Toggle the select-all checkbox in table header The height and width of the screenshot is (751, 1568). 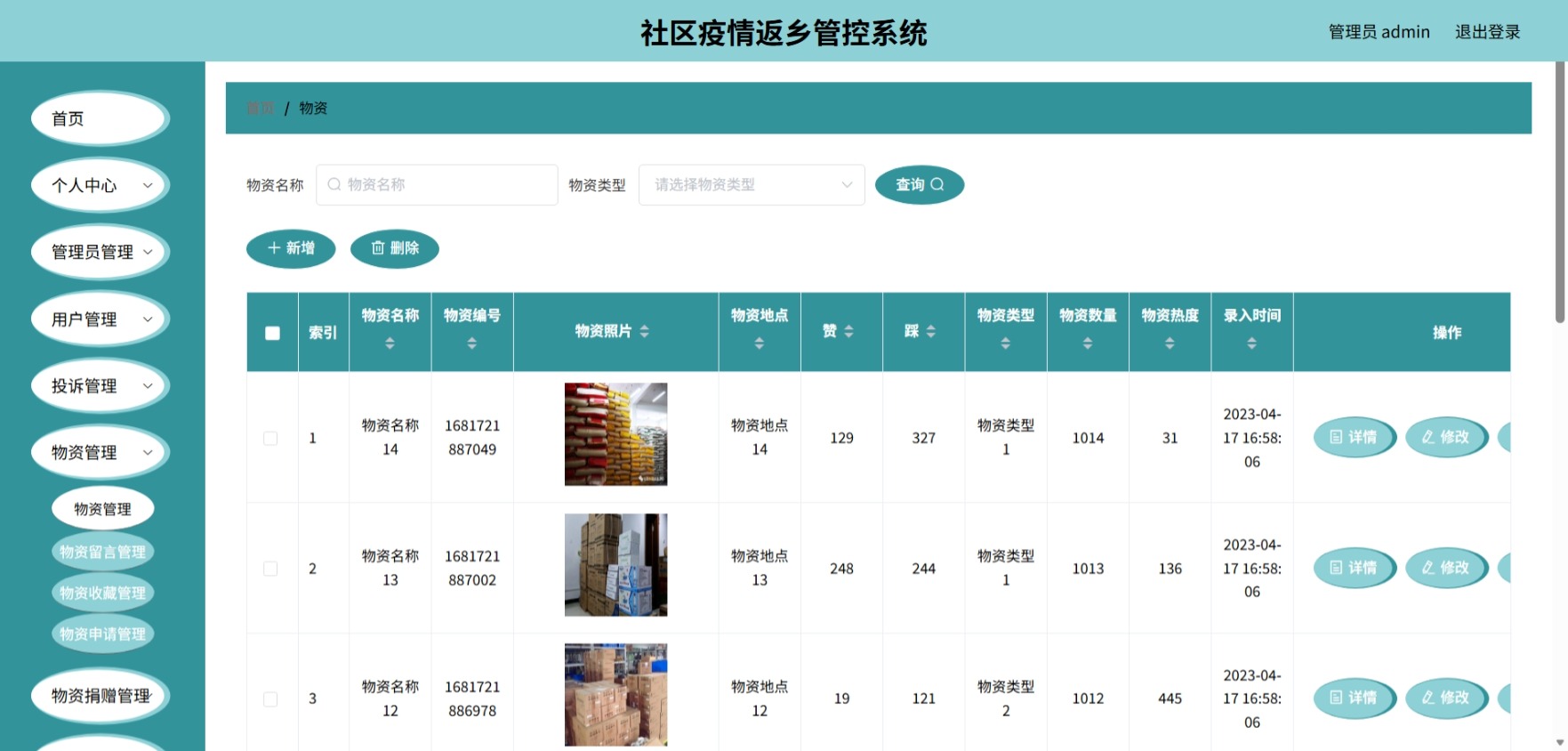(272, 333)
